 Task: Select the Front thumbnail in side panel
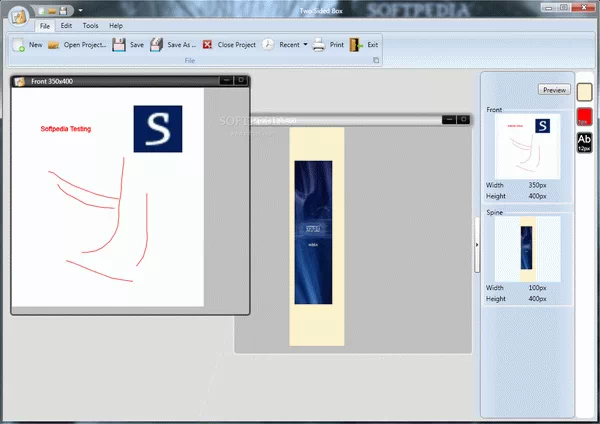(x=527, y=147)
